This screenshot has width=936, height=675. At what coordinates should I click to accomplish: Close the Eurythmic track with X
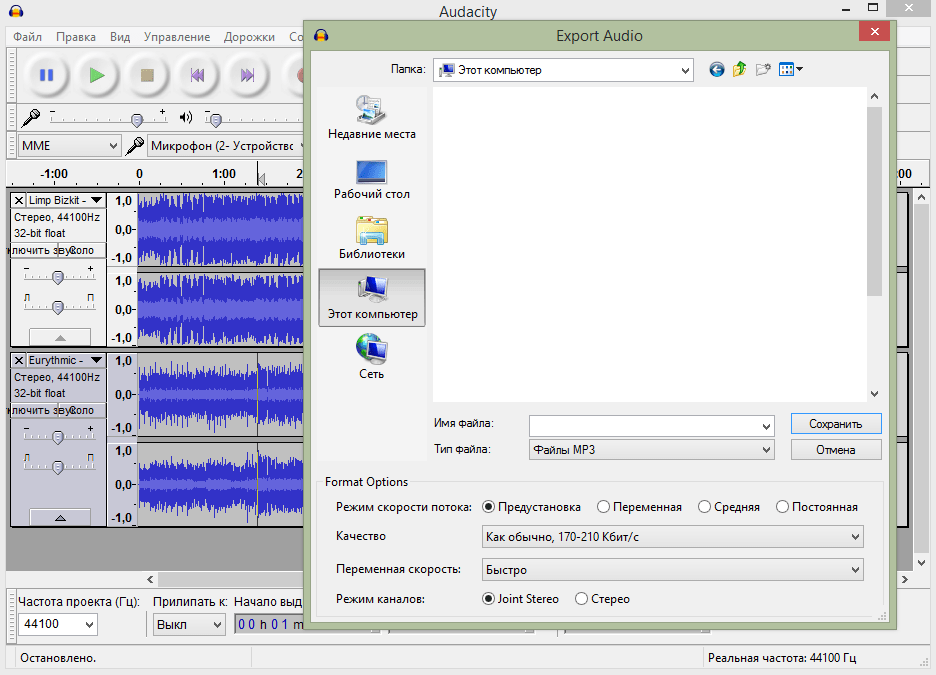(19, 360)
